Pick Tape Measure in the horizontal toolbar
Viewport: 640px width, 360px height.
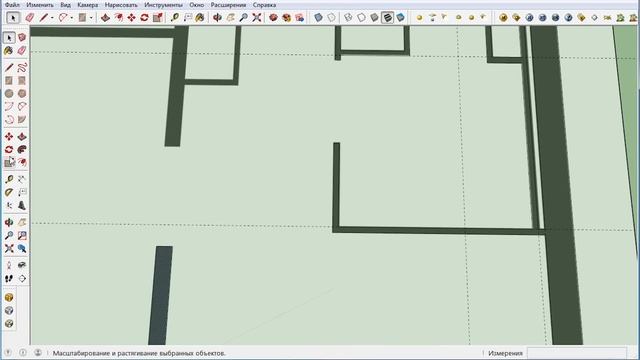tap(175, 18)
